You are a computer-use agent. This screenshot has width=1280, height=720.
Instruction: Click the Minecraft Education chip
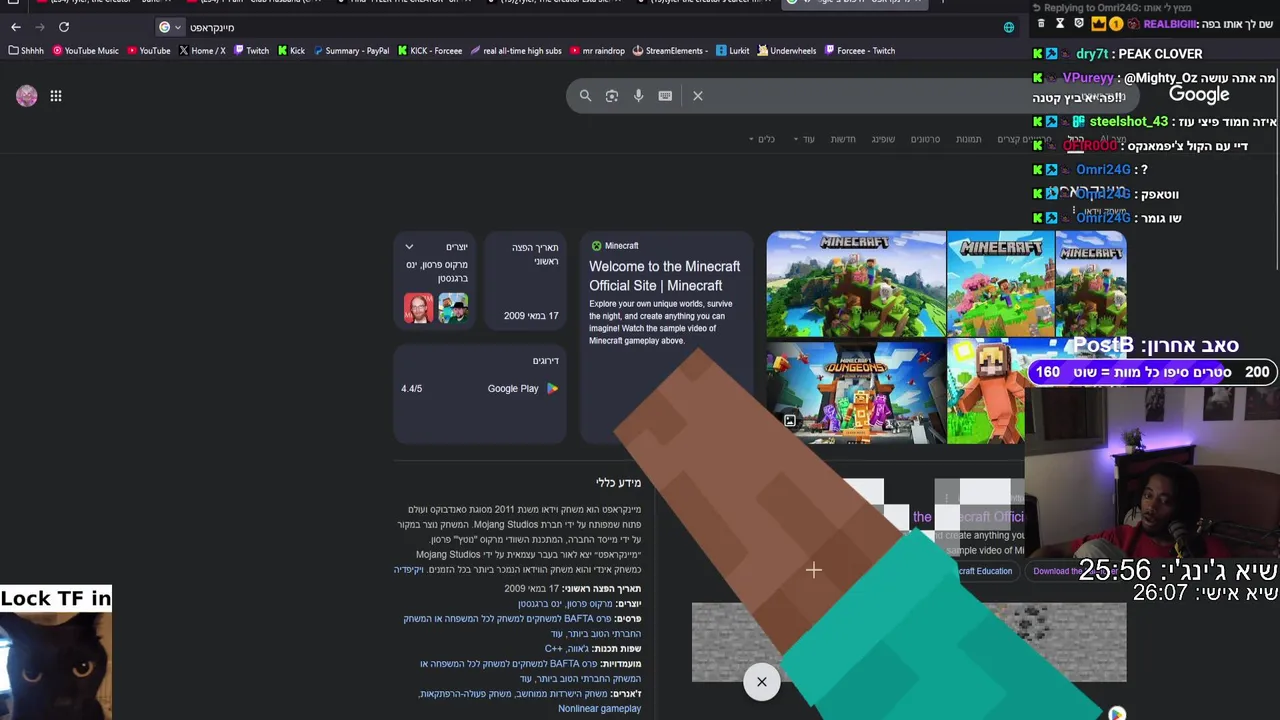pyautogui.click(x=985, y=571)
